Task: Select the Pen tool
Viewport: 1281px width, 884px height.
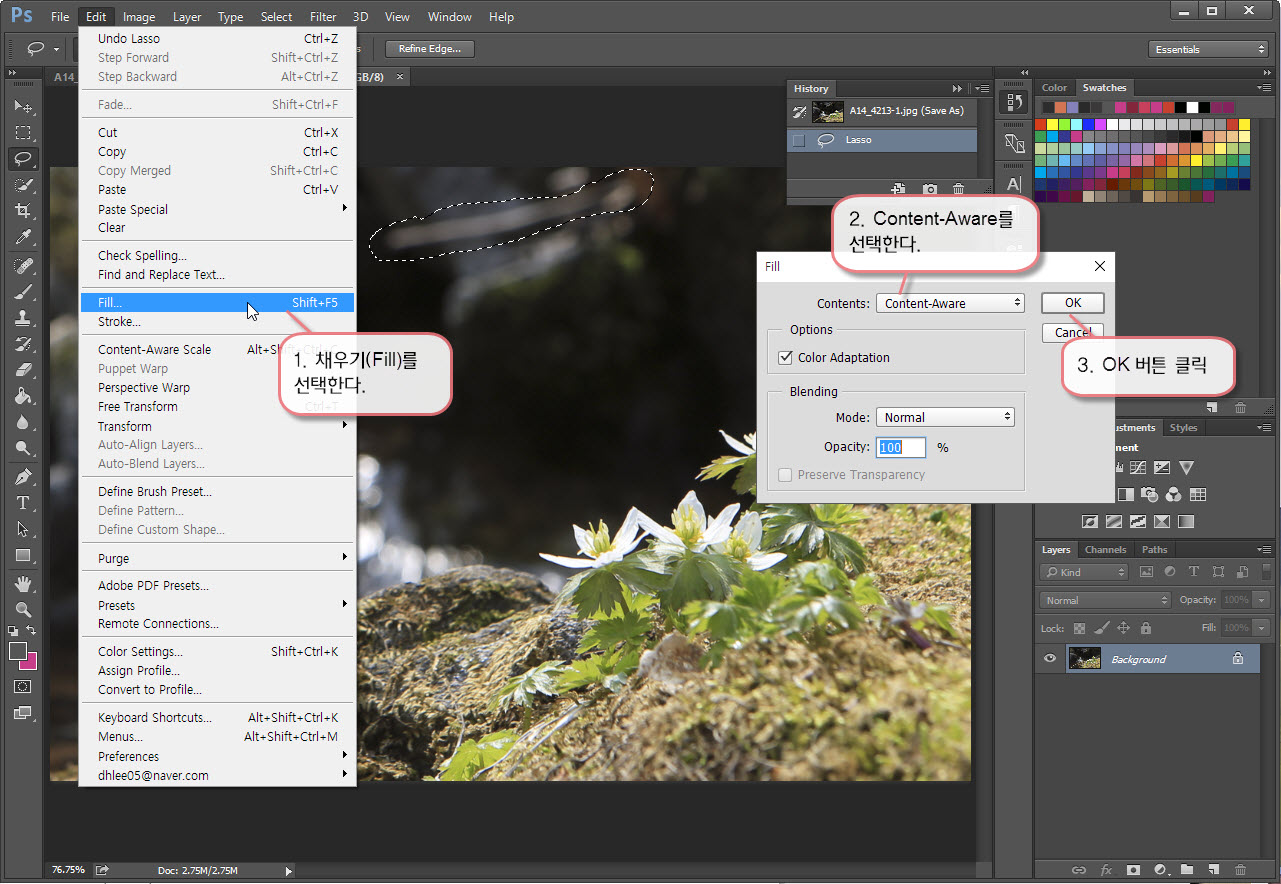Action: coord(23,476)
